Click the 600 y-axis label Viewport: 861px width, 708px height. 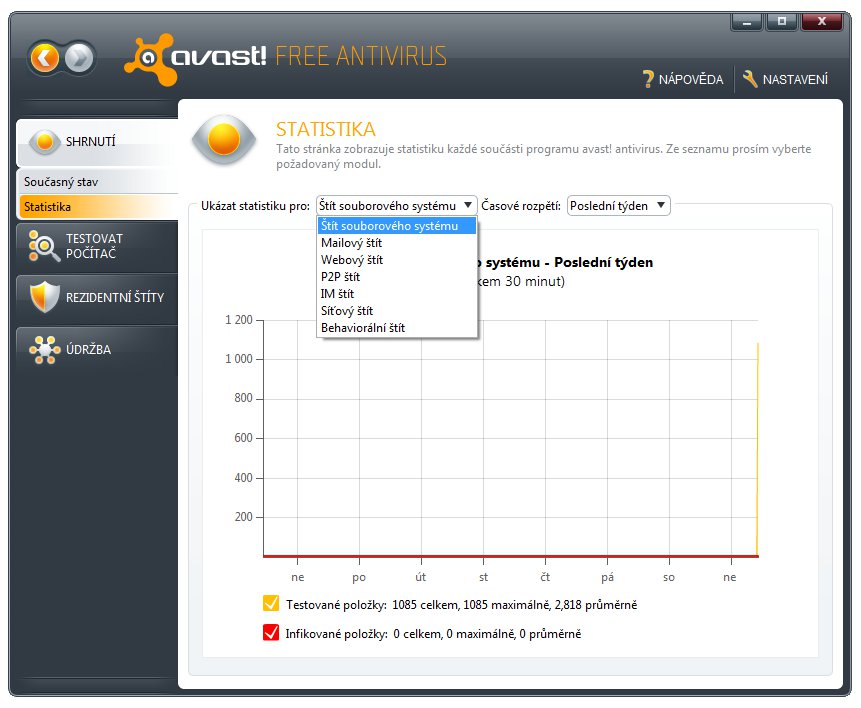tap(243, 438)
